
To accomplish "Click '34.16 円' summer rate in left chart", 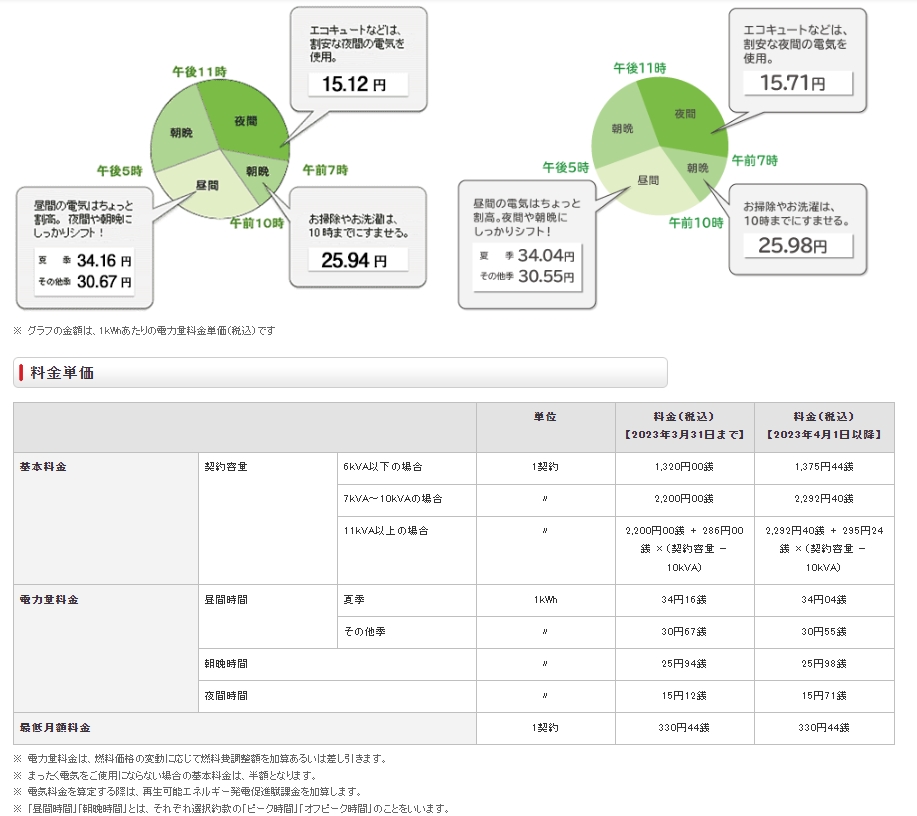I will point(104,260).
